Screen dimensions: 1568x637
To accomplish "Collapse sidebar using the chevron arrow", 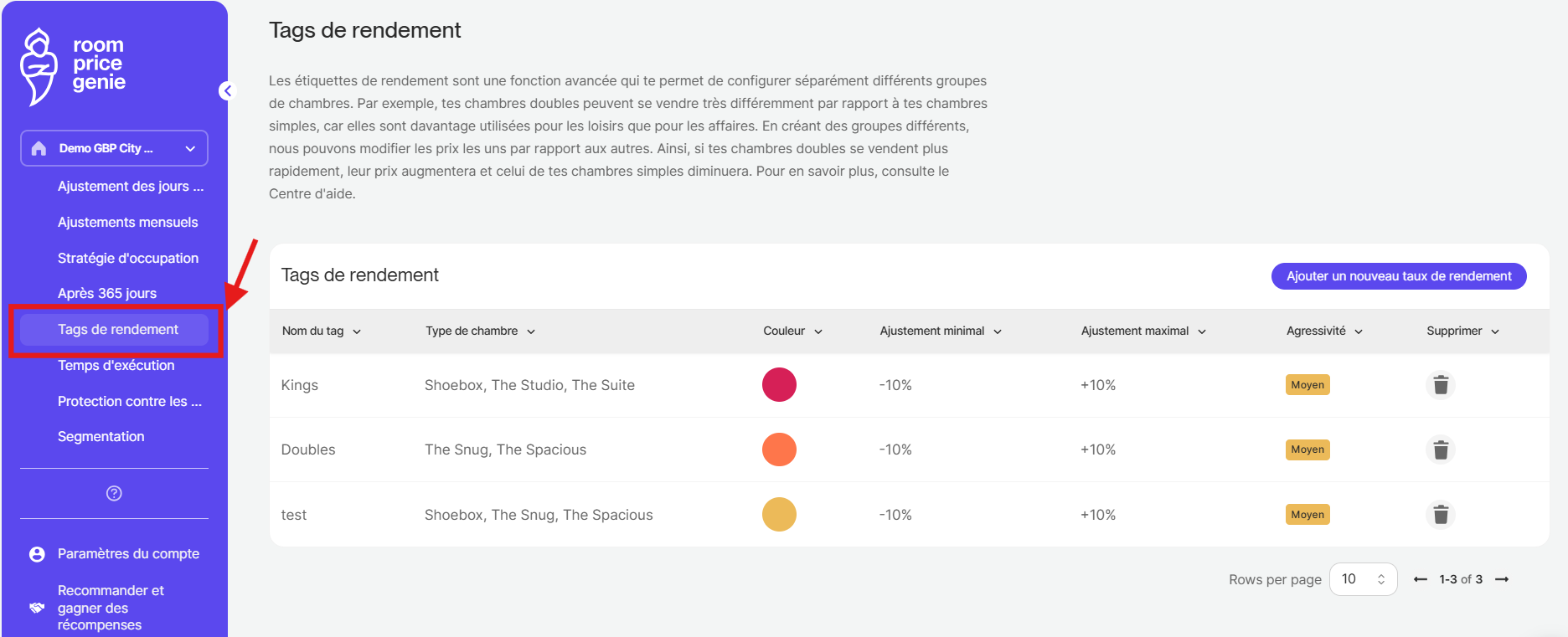I will click(x=227, y=90).
